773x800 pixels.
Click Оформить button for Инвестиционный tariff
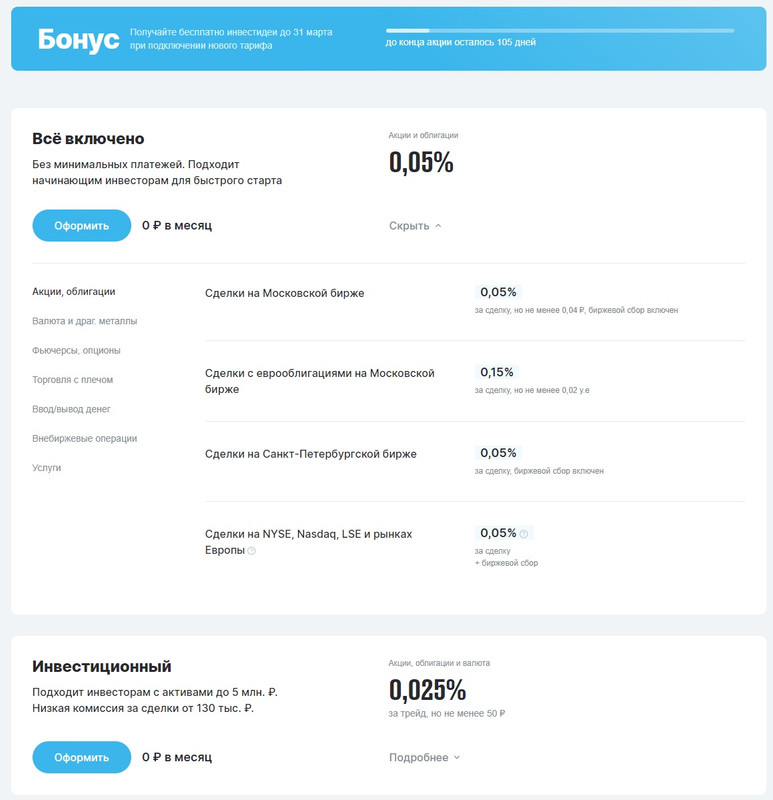pos(82,757)
